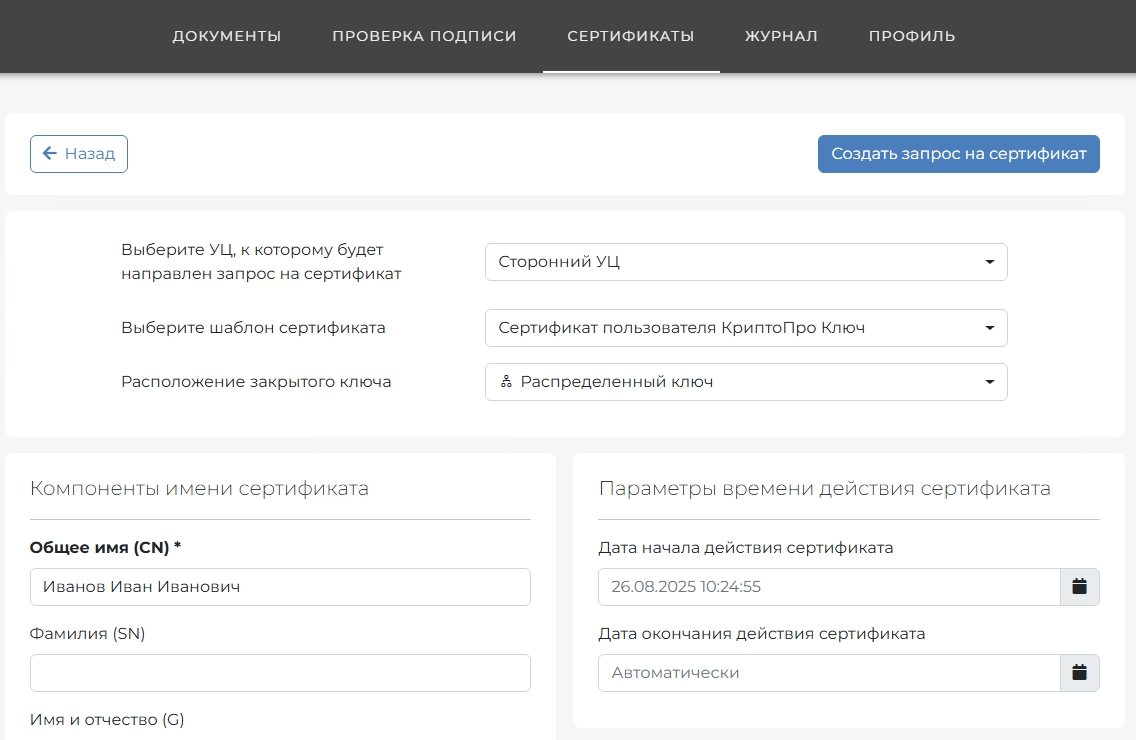
Task: Click the end date field Автоматически
Action: [x=828, y=673]
